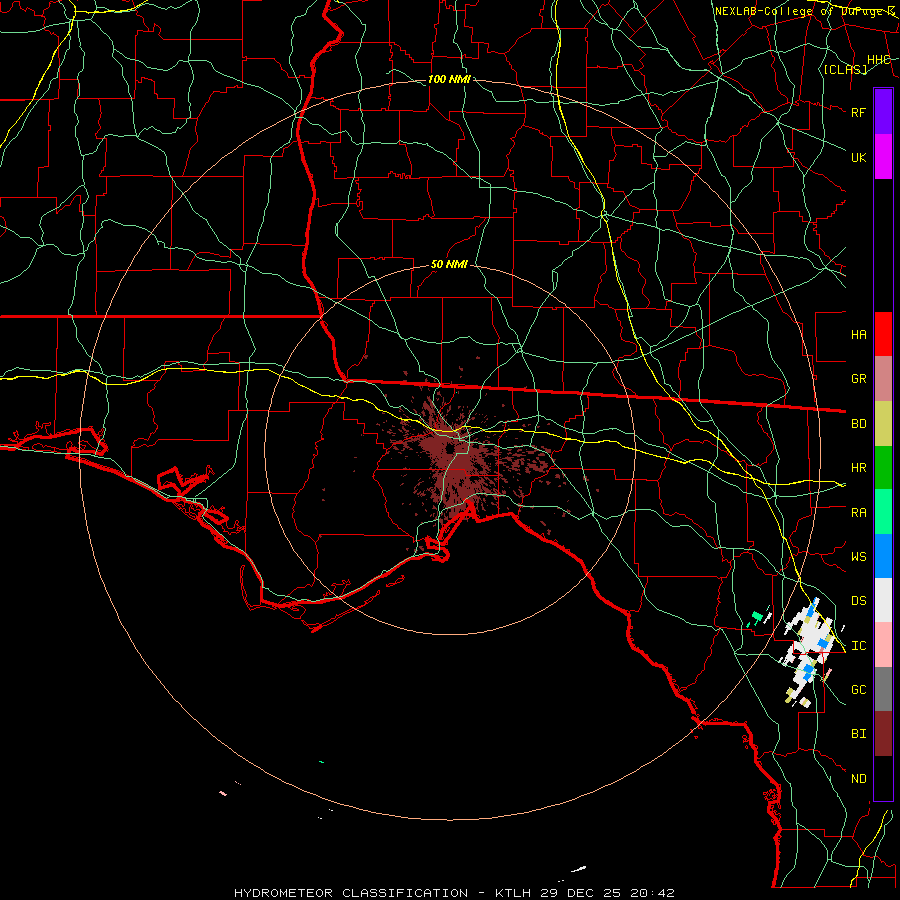This screenshot has width=900, height=900.
Task: Click the "GR" legend label
Action: tap(858, 379)
